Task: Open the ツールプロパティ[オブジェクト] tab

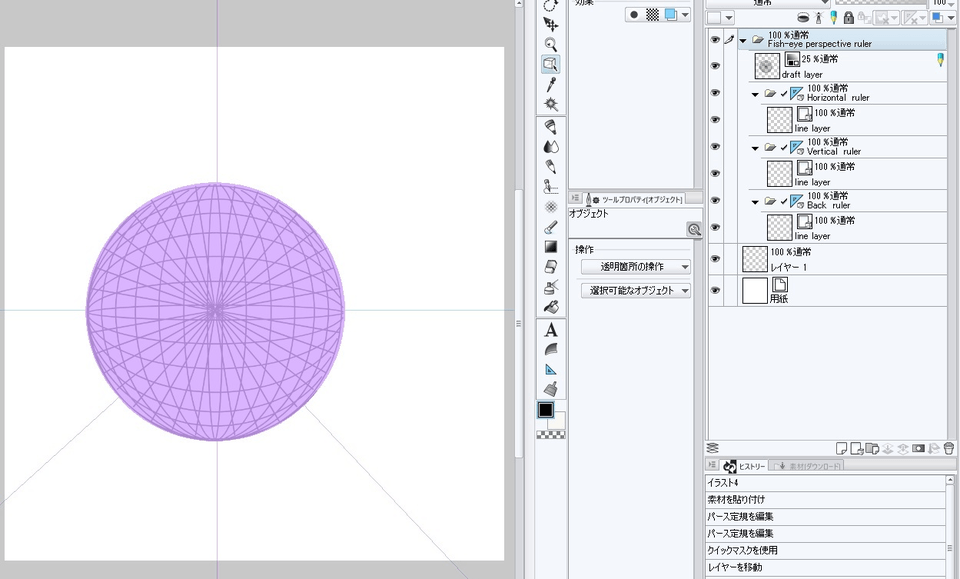Action: coord(635,199)
